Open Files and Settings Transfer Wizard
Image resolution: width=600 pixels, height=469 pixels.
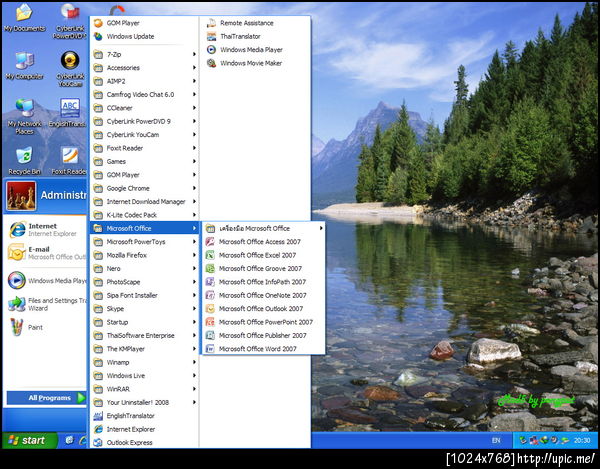point(45,304)
